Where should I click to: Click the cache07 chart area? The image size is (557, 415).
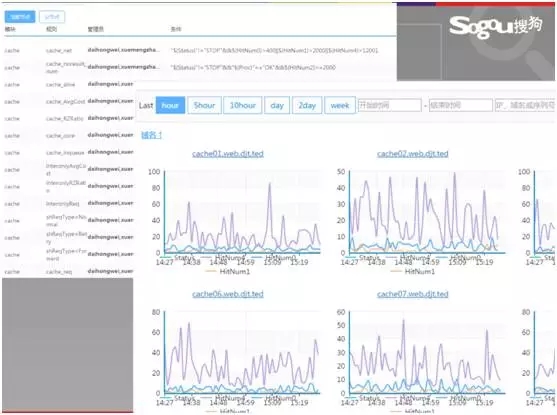point(427,352)
